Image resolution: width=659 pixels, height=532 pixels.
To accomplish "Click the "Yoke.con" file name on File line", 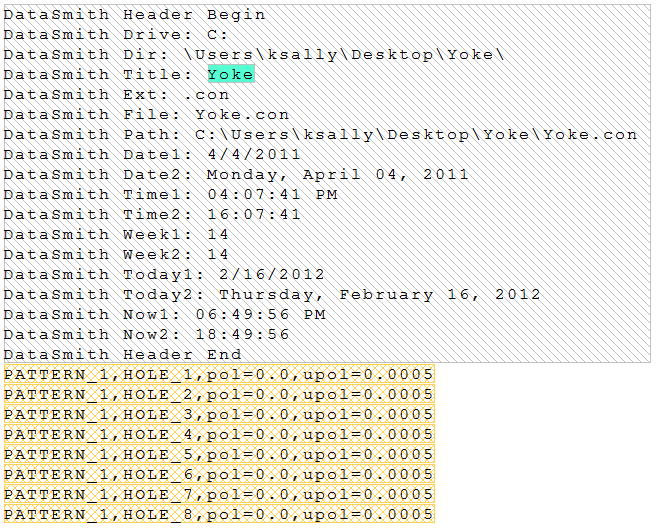I will 242,114.
